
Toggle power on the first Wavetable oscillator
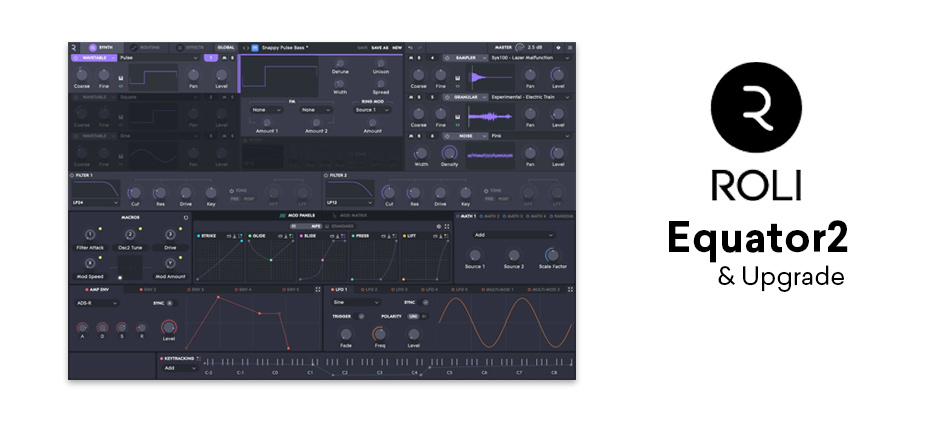click(76, 58)
